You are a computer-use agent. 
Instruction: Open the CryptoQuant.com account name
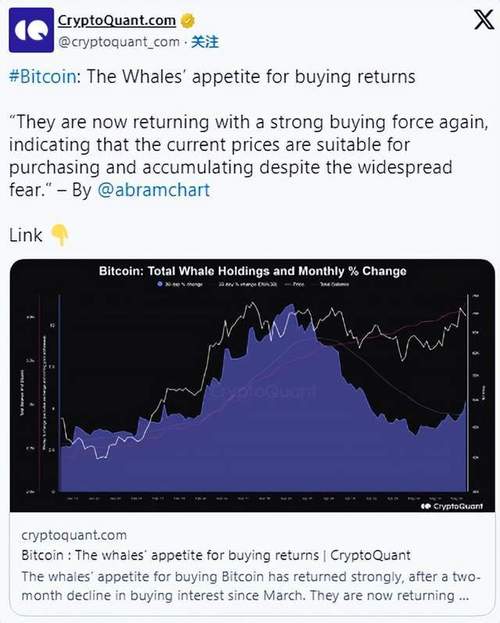click(x=117, y=20)
